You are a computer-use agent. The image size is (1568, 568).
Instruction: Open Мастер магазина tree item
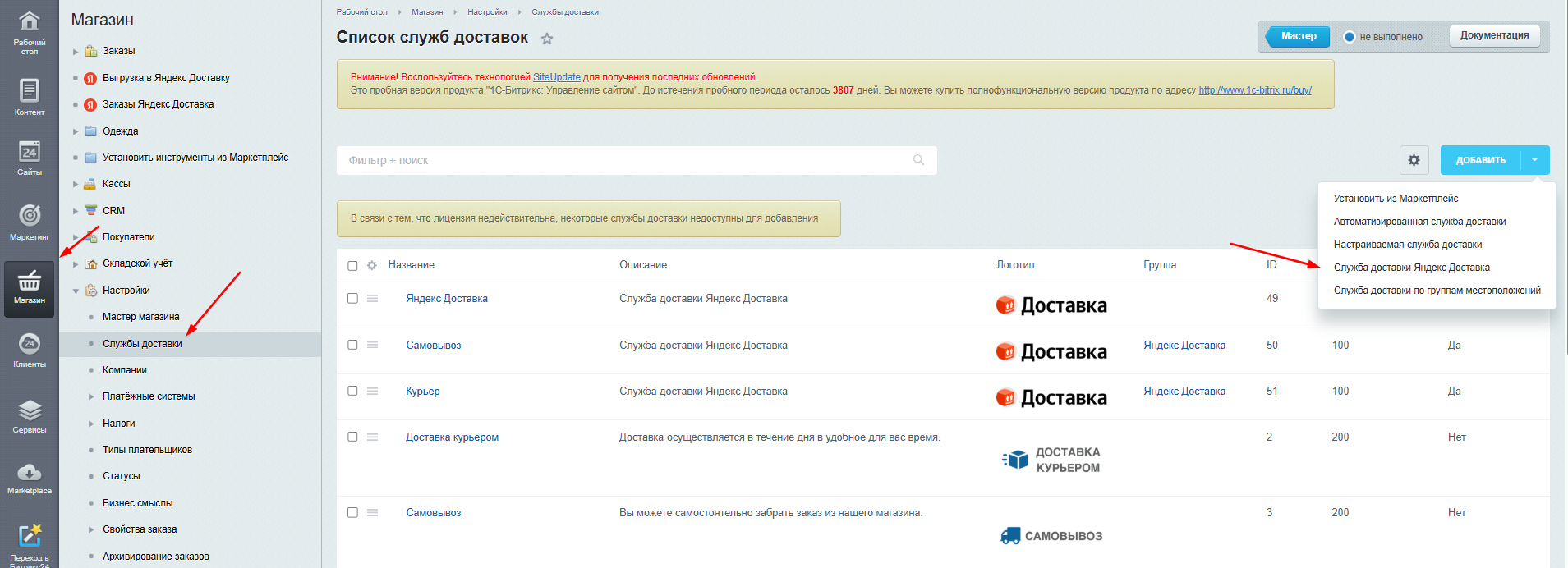140,317
